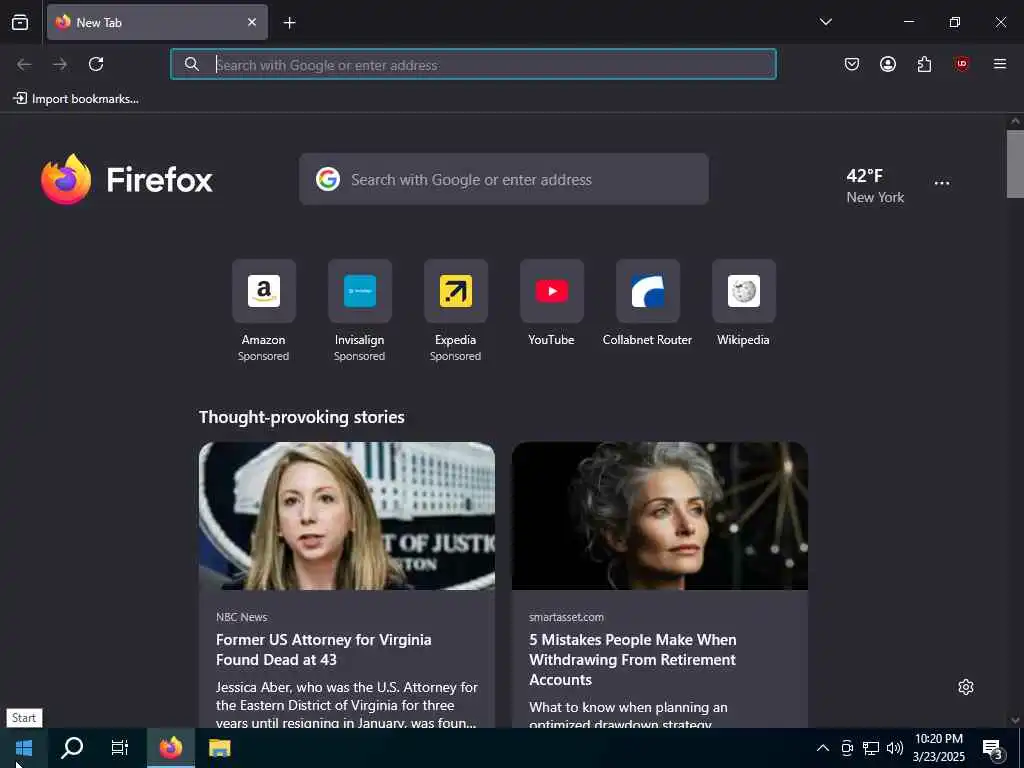1024x768 pixels.
Task: Open the Action Center notifications icon
Action: point(993,748)
